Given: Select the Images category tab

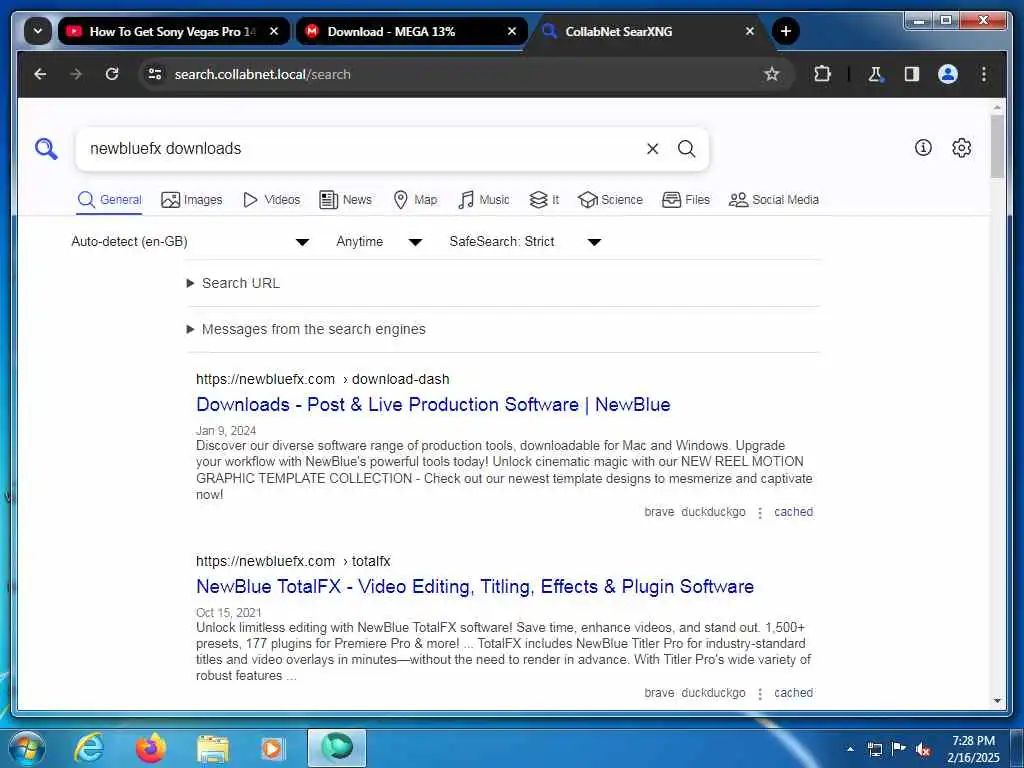Looking at the screenshot, I should click(192, 200).
